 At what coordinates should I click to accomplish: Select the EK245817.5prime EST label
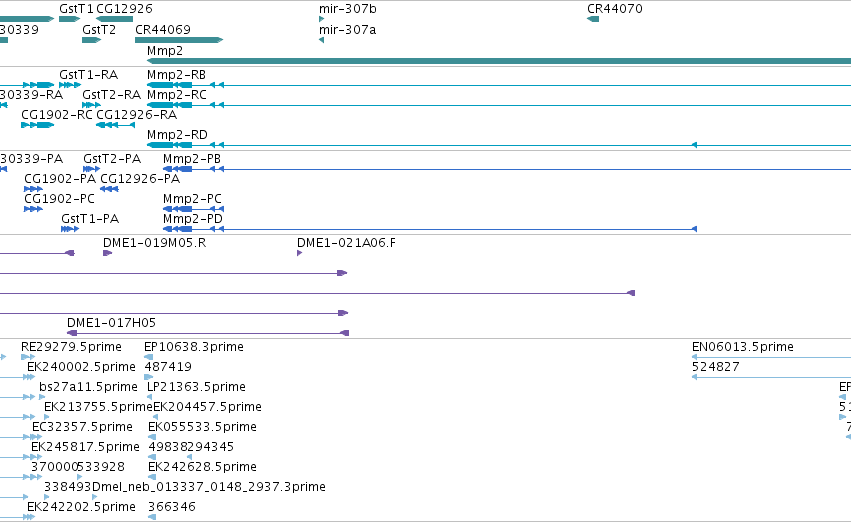pos(85,447)
